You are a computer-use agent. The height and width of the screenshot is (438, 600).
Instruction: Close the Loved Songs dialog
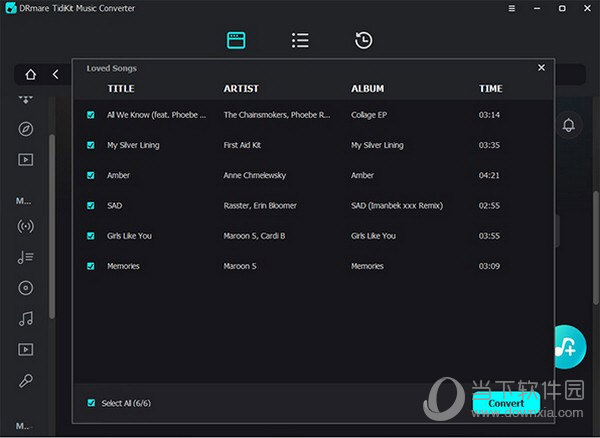pyautogui.click(x=541, y=68)
